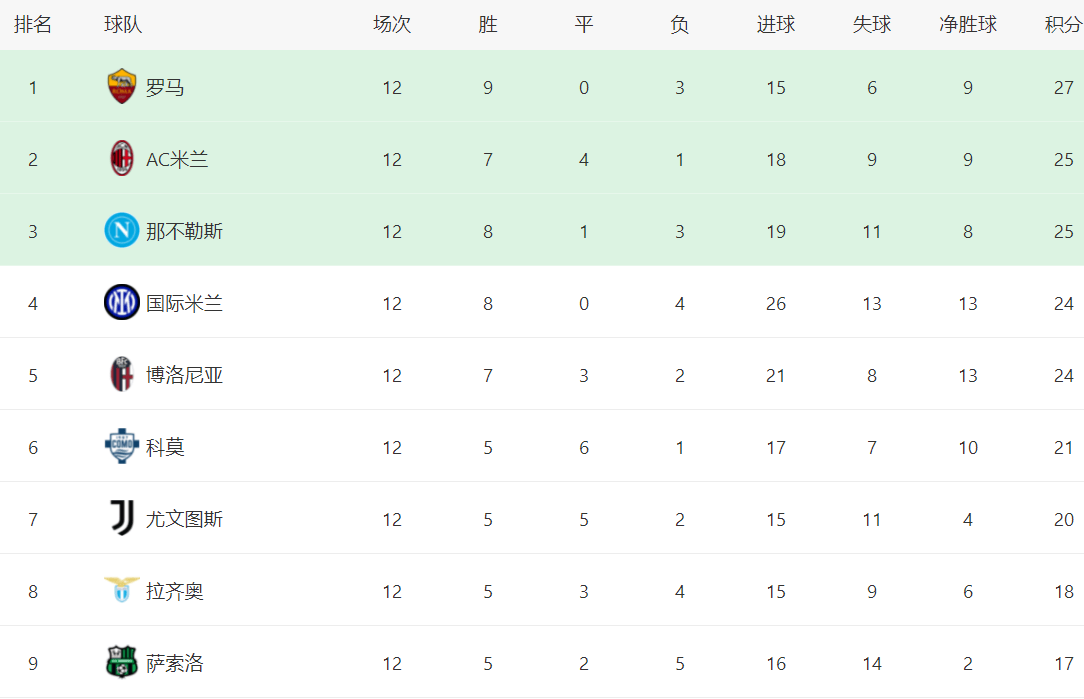The height and width of the screenshot is (699, 1084).
Task: Click the Sassuolo club crest
Action: pos(121,663)
